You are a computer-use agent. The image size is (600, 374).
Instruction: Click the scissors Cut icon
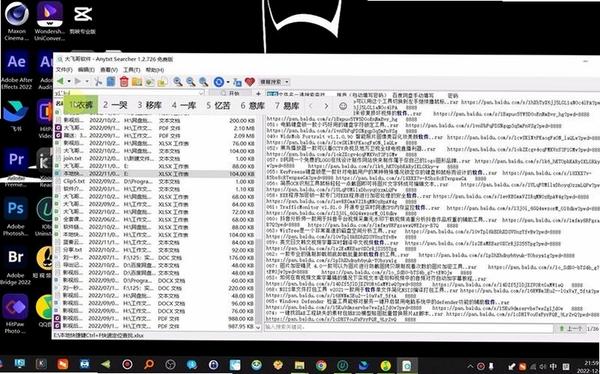98,82
